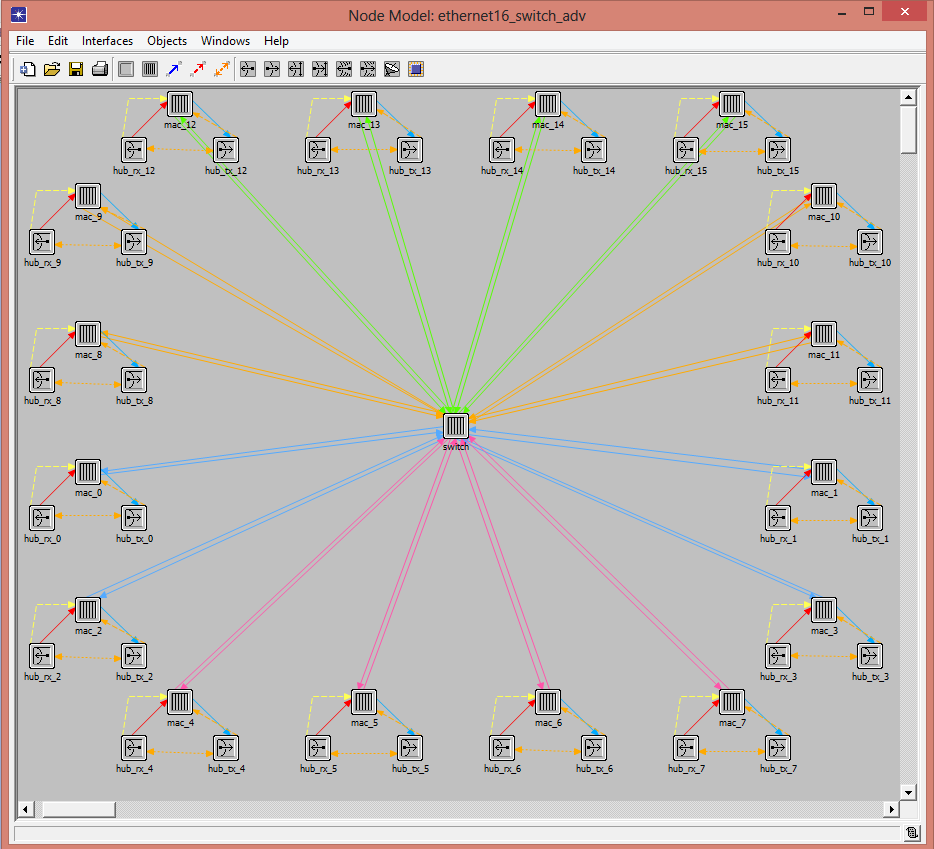934x849 pixels.
Task: Click the horizontal scrollbar right arrow
Action: 891,809
